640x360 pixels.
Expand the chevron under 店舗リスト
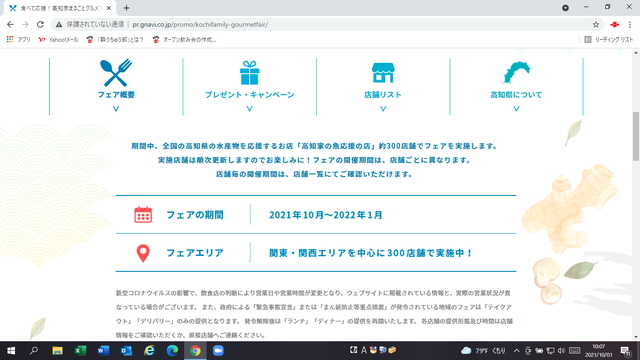pos(383,109)
